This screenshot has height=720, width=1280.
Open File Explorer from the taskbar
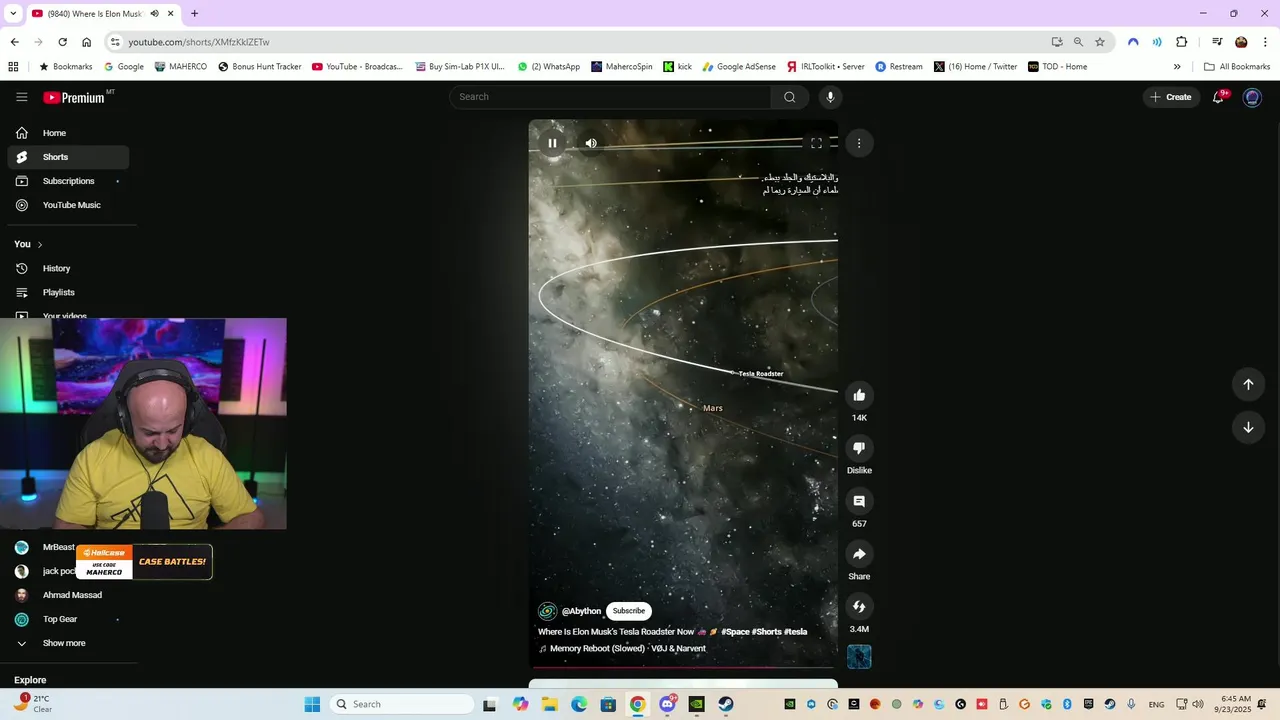coord(550,704)
